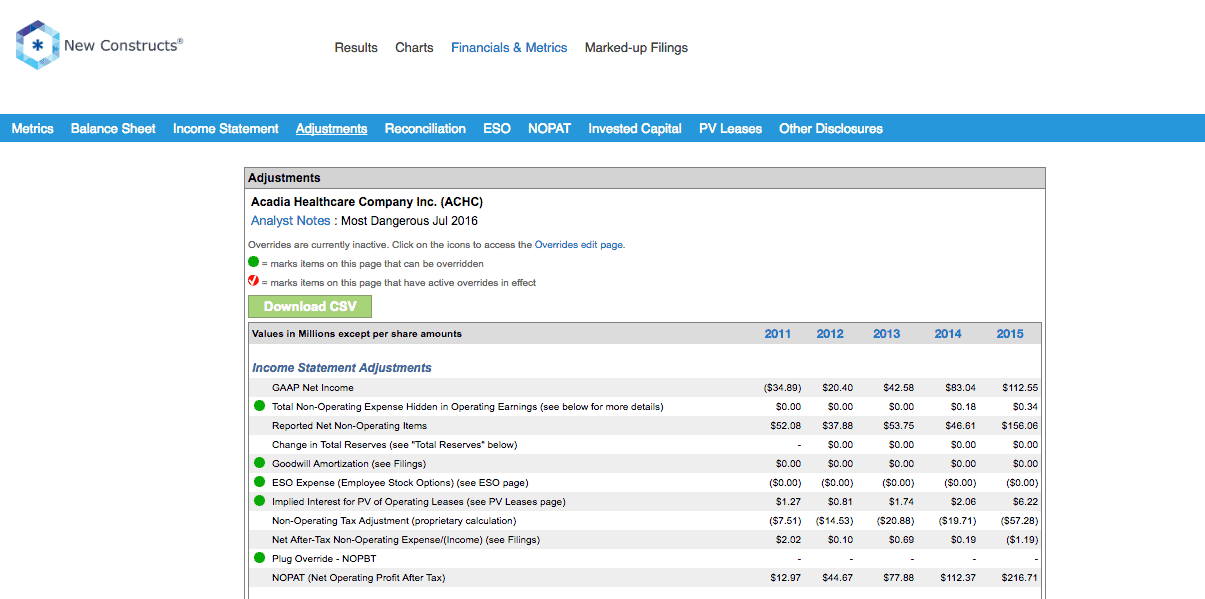Click Acadia Healthcare Company Inc. (ACHC) title
This screenshot has width=1205, height=599.
point(367,202)
